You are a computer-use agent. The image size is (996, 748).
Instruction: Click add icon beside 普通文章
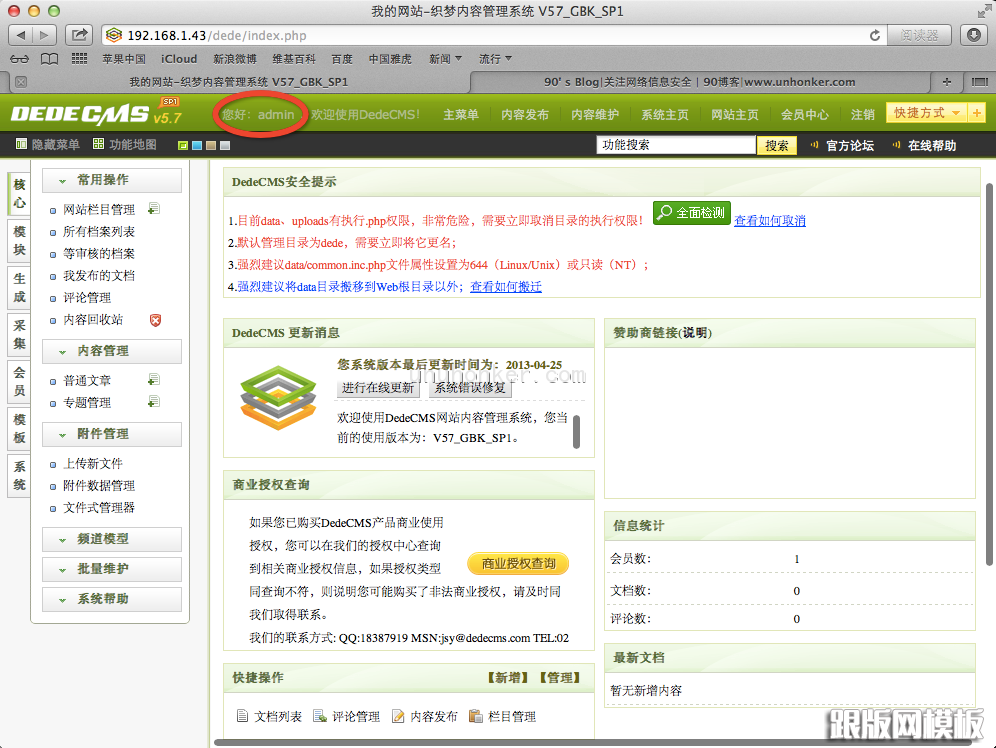click(154, 380)
